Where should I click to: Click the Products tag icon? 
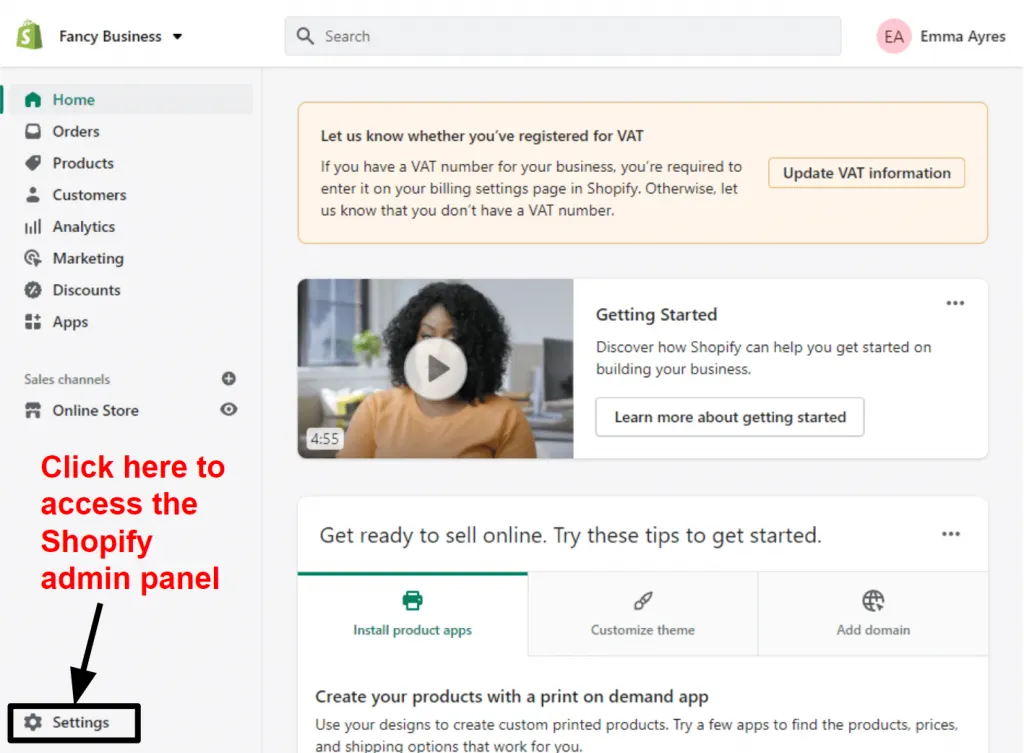[x=33, y=163]
